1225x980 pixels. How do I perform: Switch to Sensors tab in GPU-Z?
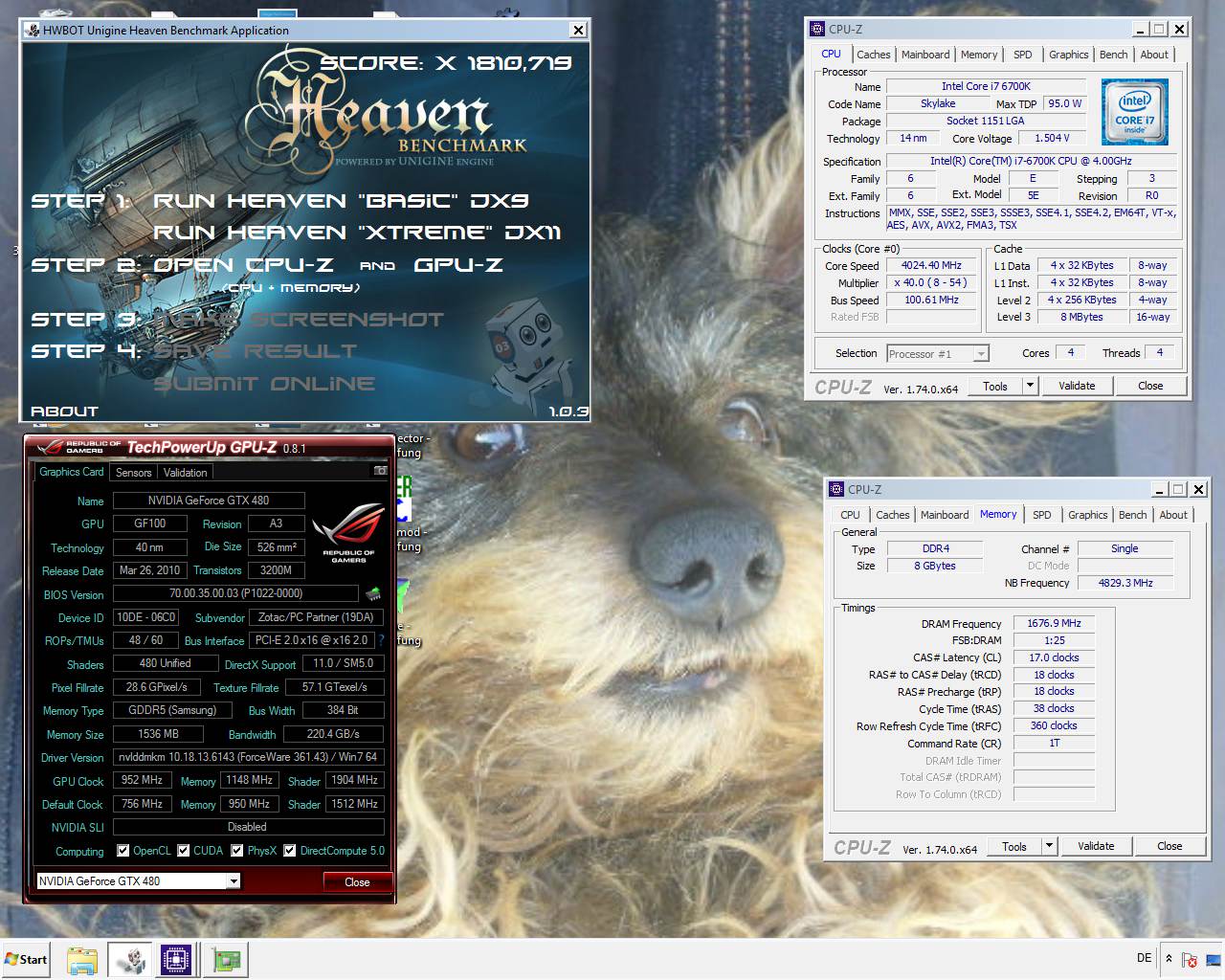[134, 473]
